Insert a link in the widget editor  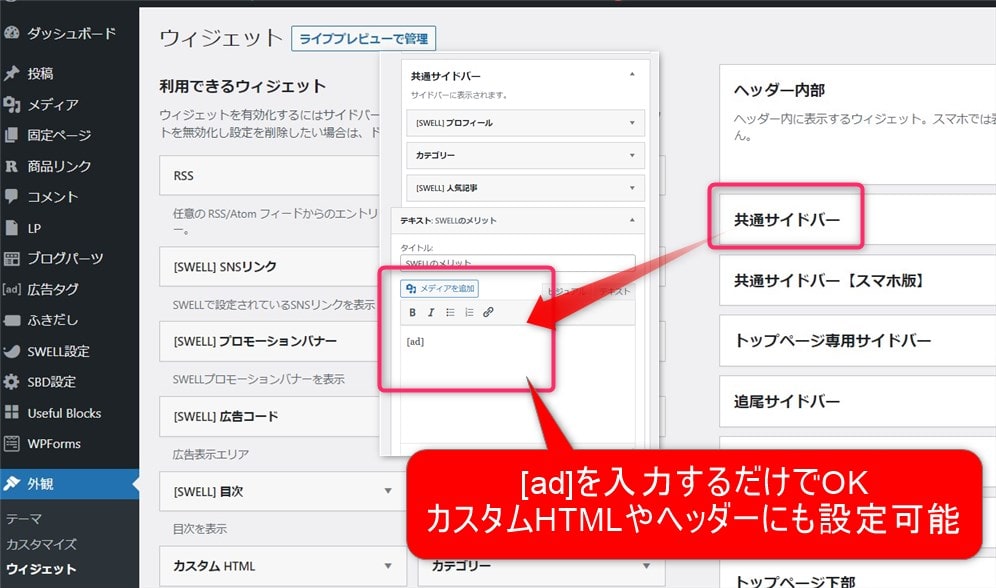coord(488,312)
